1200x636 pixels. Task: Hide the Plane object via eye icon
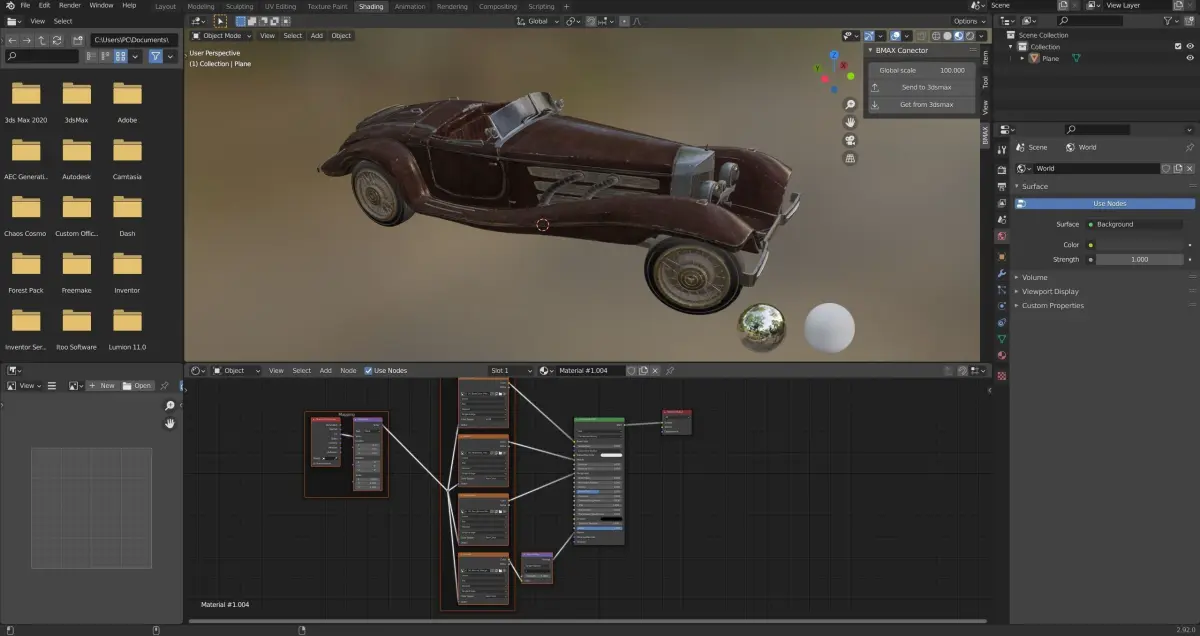[1190, 59]
